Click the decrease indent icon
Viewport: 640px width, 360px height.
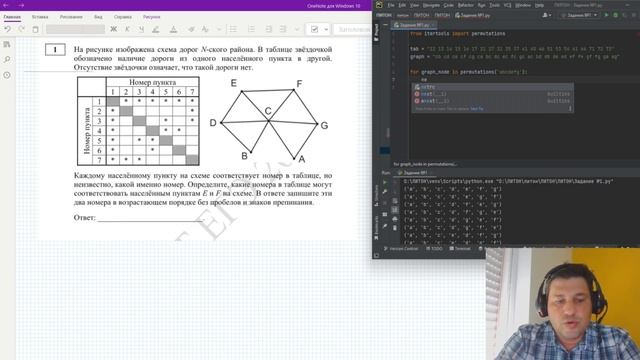pyautogui.click(x=269, y=29)
